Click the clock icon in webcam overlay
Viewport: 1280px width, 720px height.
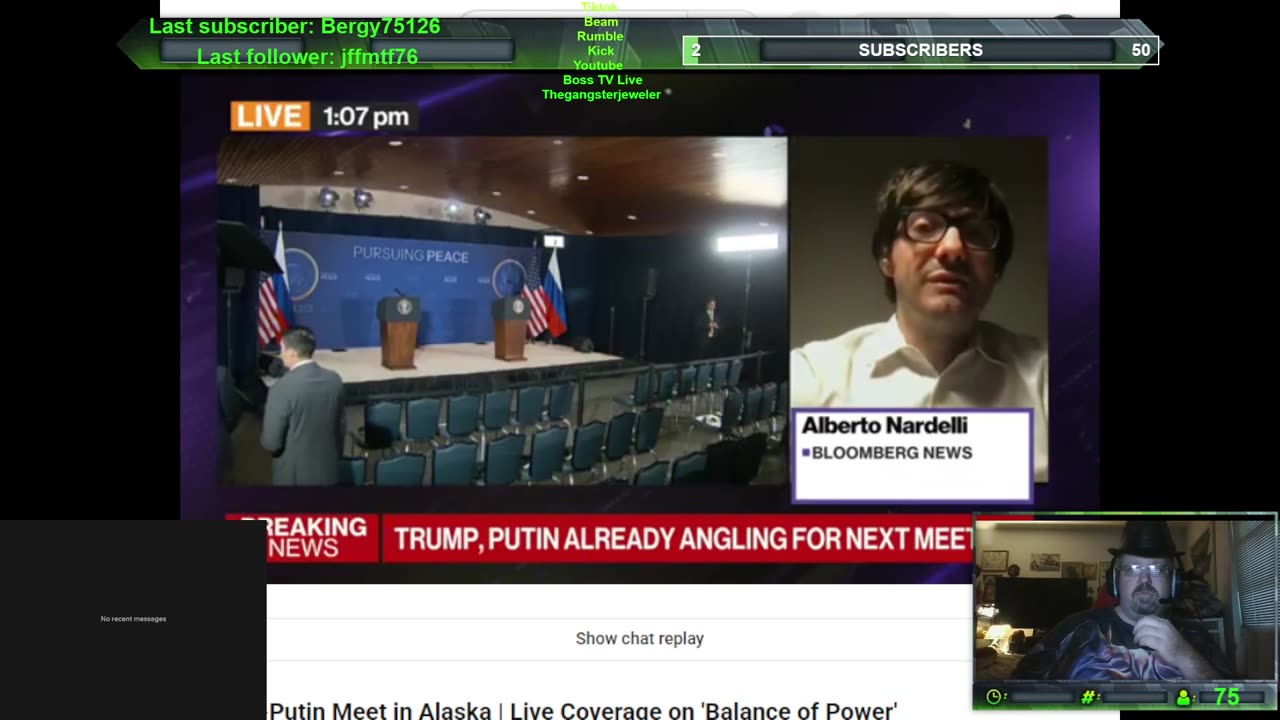pos(993,697)
